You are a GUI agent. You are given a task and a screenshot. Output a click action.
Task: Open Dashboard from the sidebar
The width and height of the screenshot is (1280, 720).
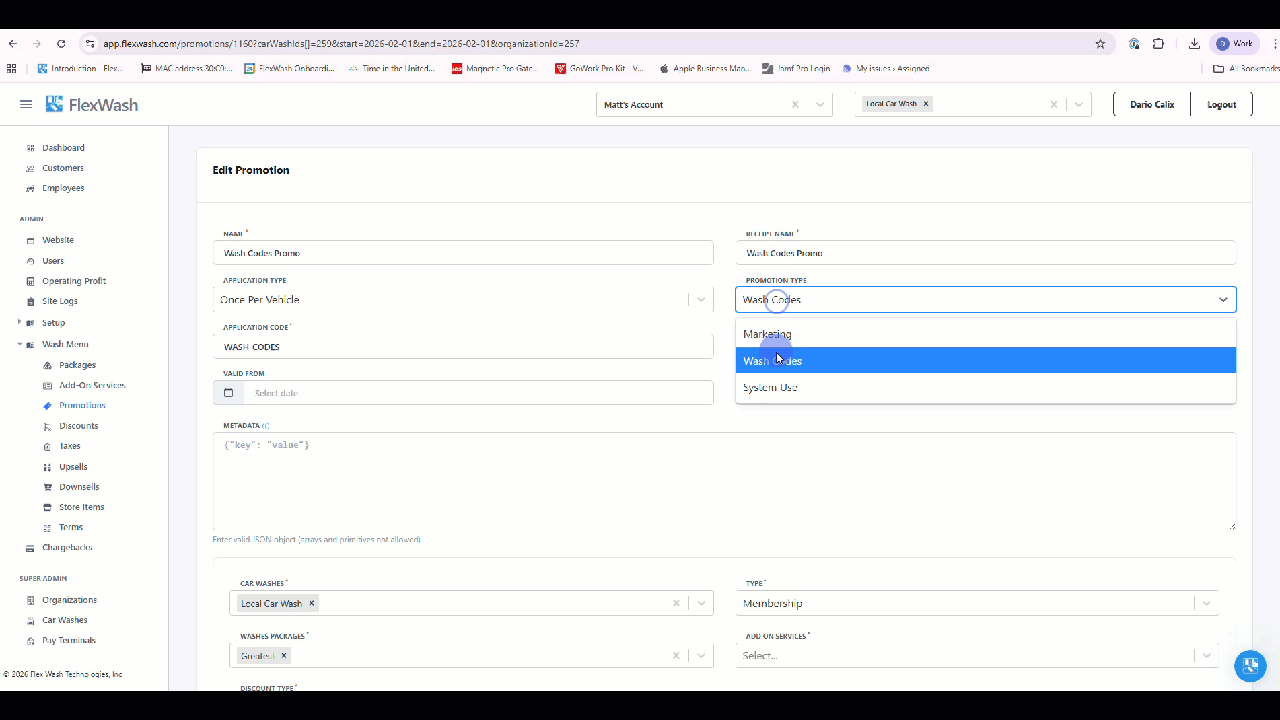pos(63,148)
